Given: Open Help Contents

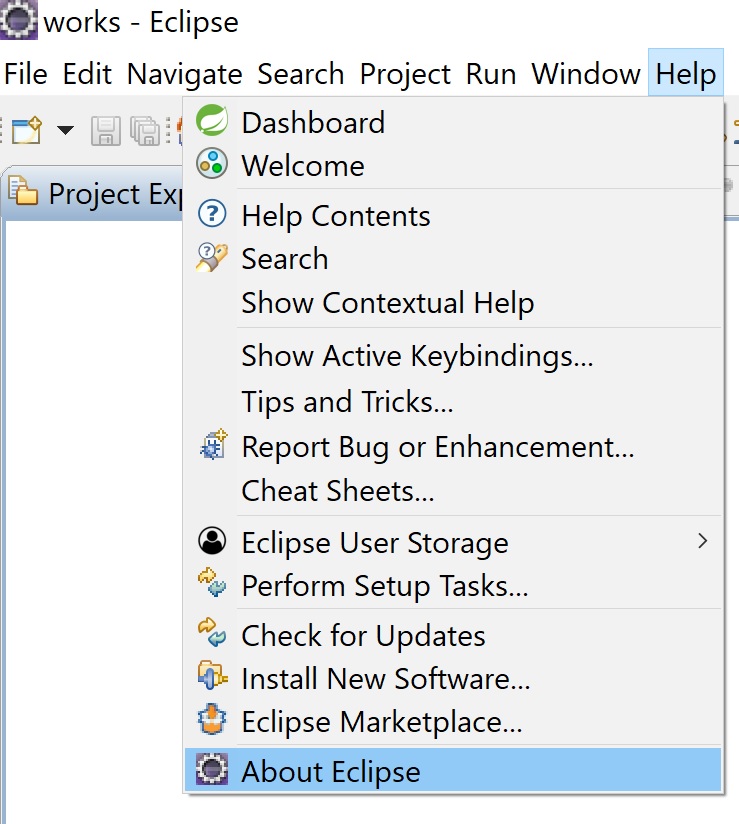Looking at the screenshot, I should click(453, 215).
